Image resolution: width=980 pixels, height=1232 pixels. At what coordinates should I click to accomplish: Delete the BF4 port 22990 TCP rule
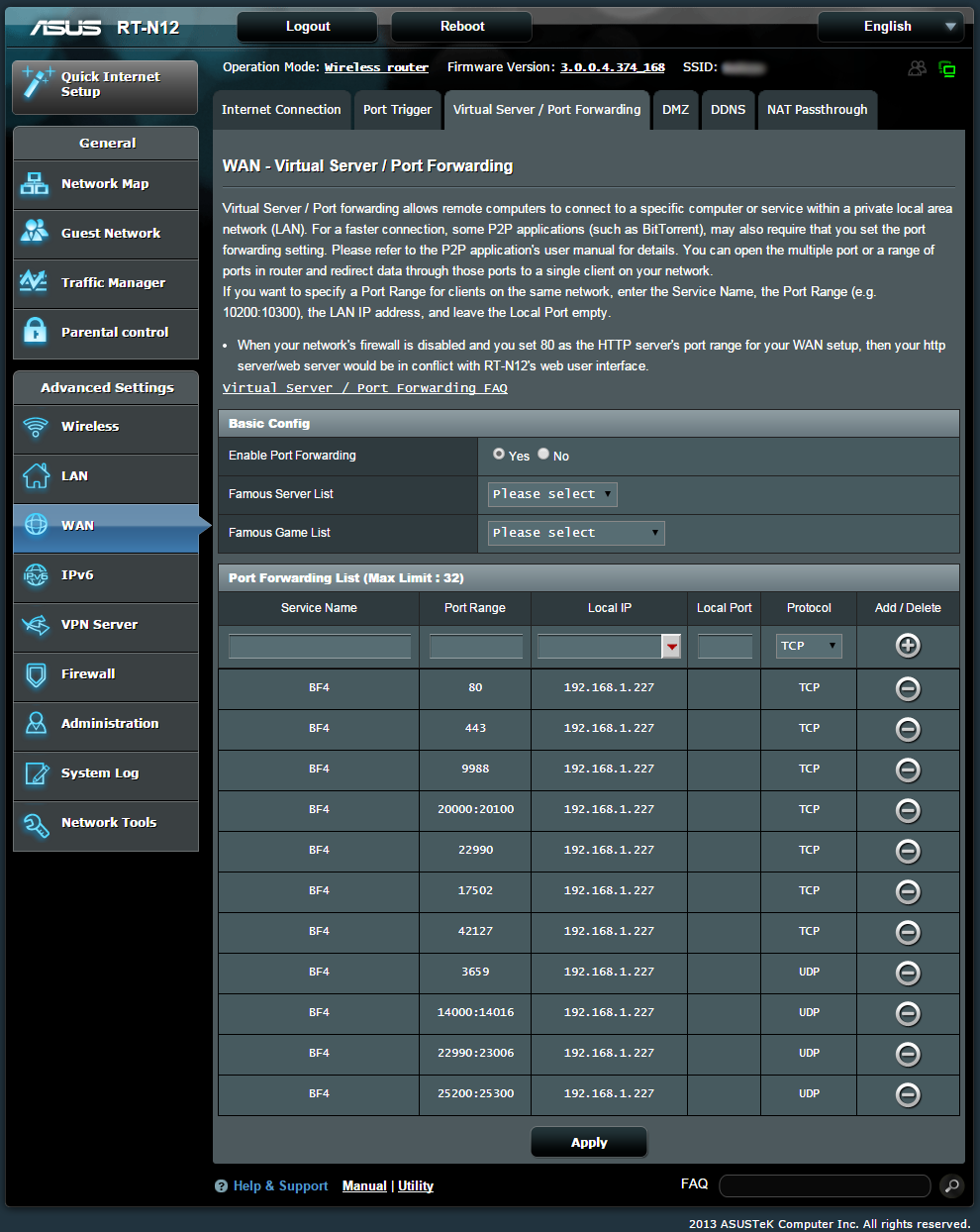[x=908, y=851]
